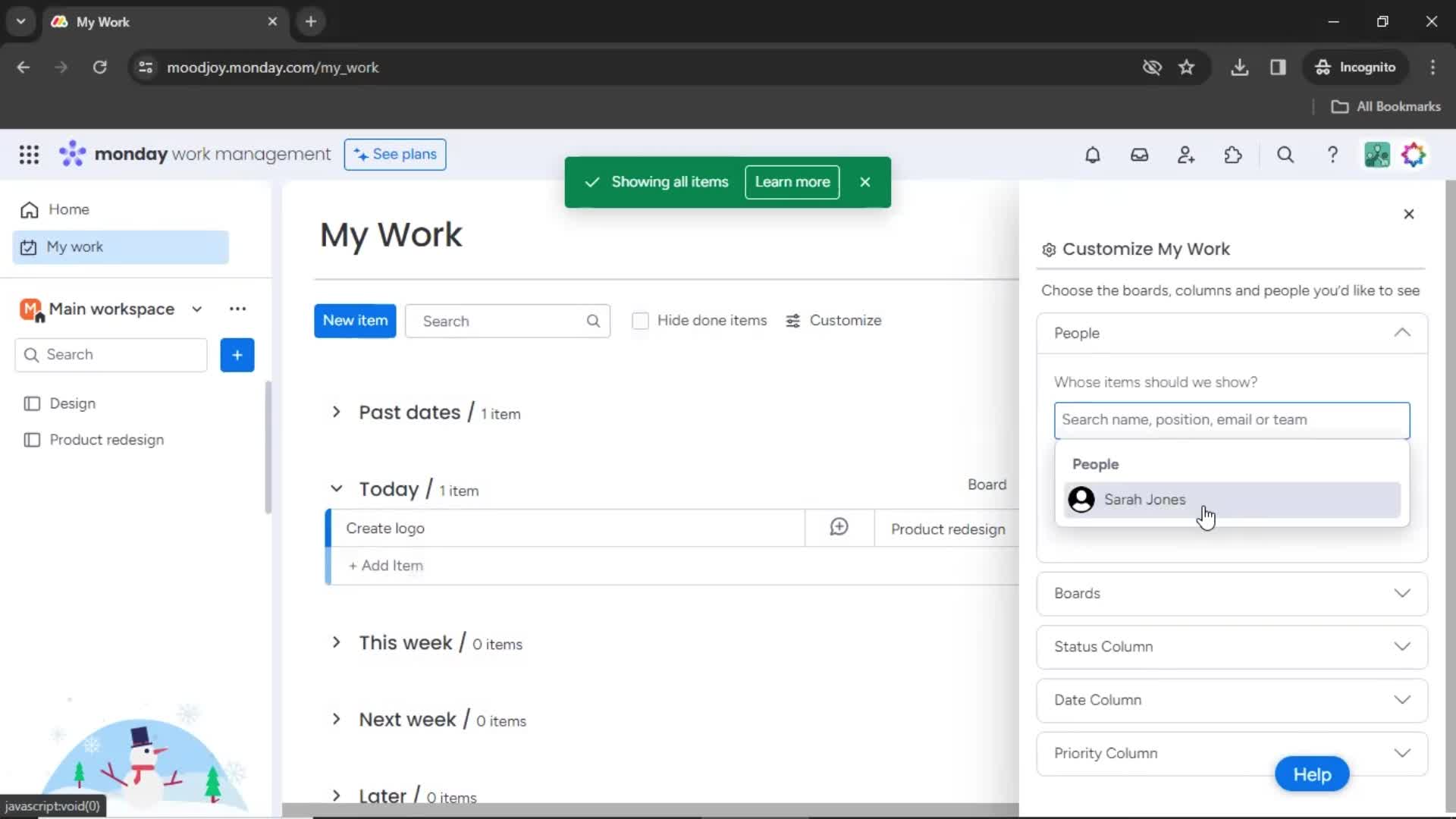Viewport: 1456px width, 819px height.
Task: Click the monday work management logo
Action: pyautogui.click(x=195, y=154)
